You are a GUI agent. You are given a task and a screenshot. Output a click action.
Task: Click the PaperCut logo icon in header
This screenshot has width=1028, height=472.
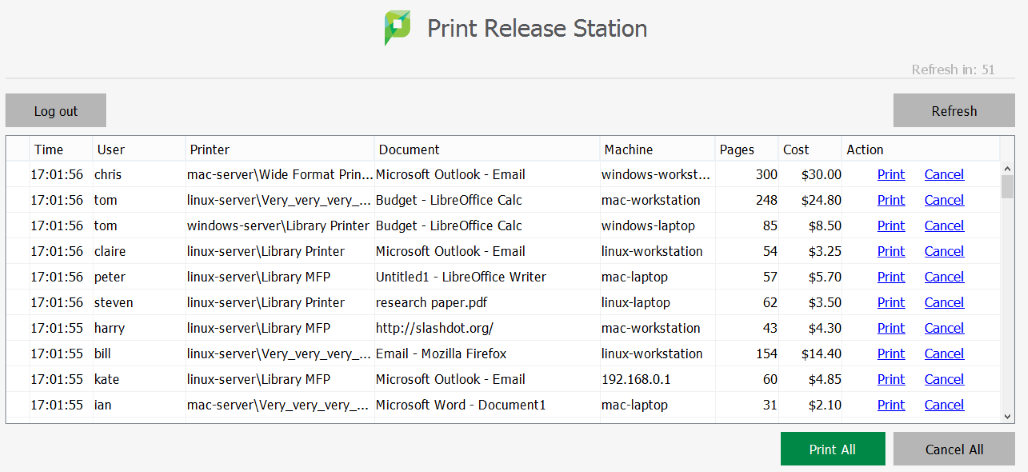point(397,28)
